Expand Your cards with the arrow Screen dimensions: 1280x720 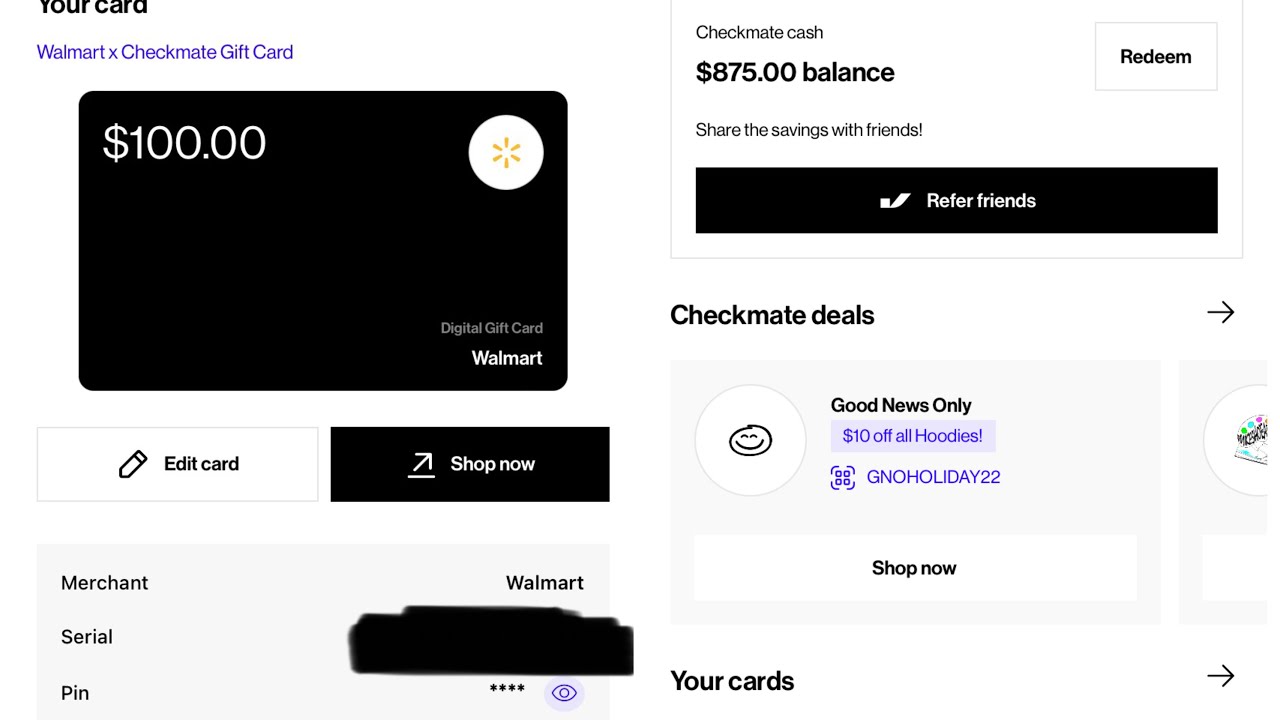1220,676
